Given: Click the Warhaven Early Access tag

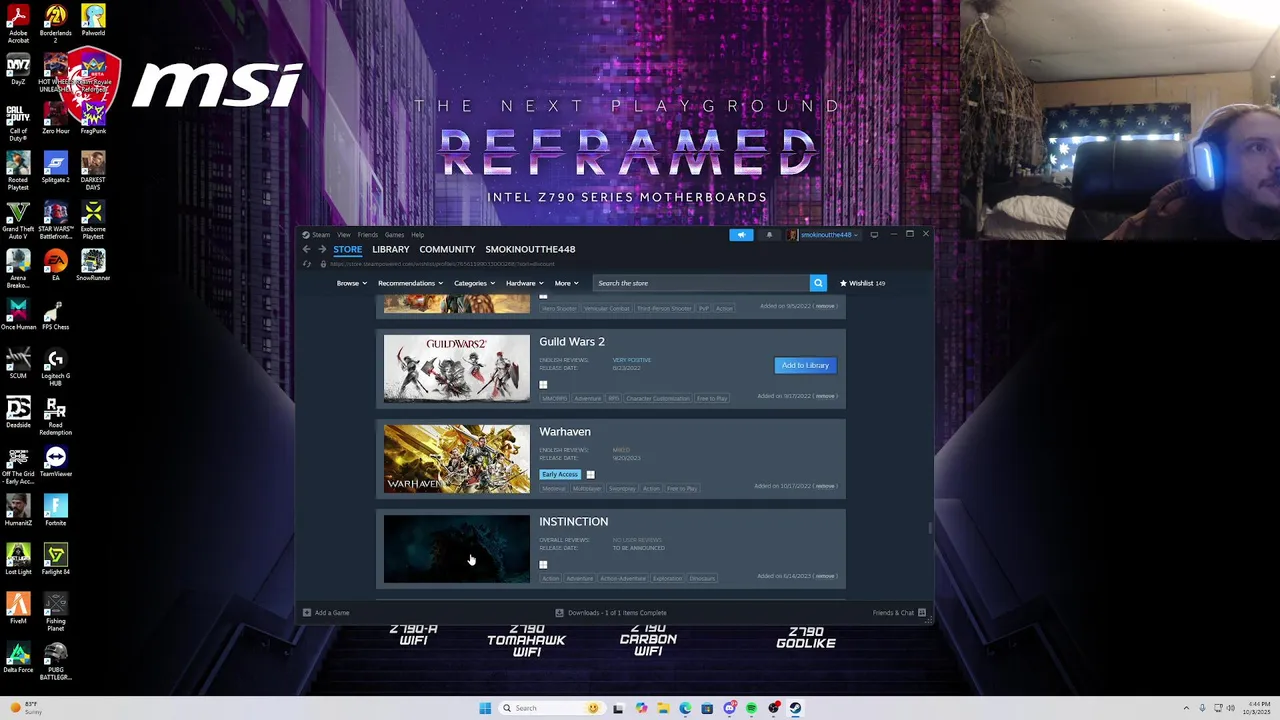Looking at the screenshot, I should pos(560,474).
